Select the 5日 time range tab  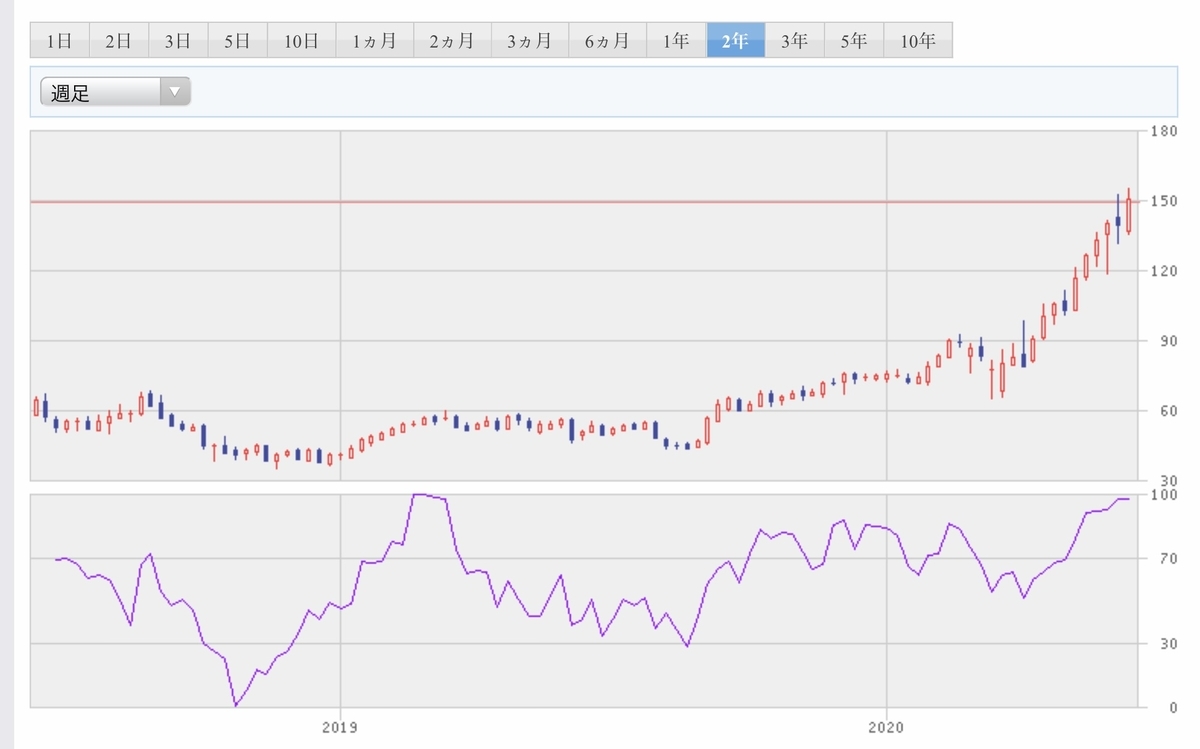point(237,41)
